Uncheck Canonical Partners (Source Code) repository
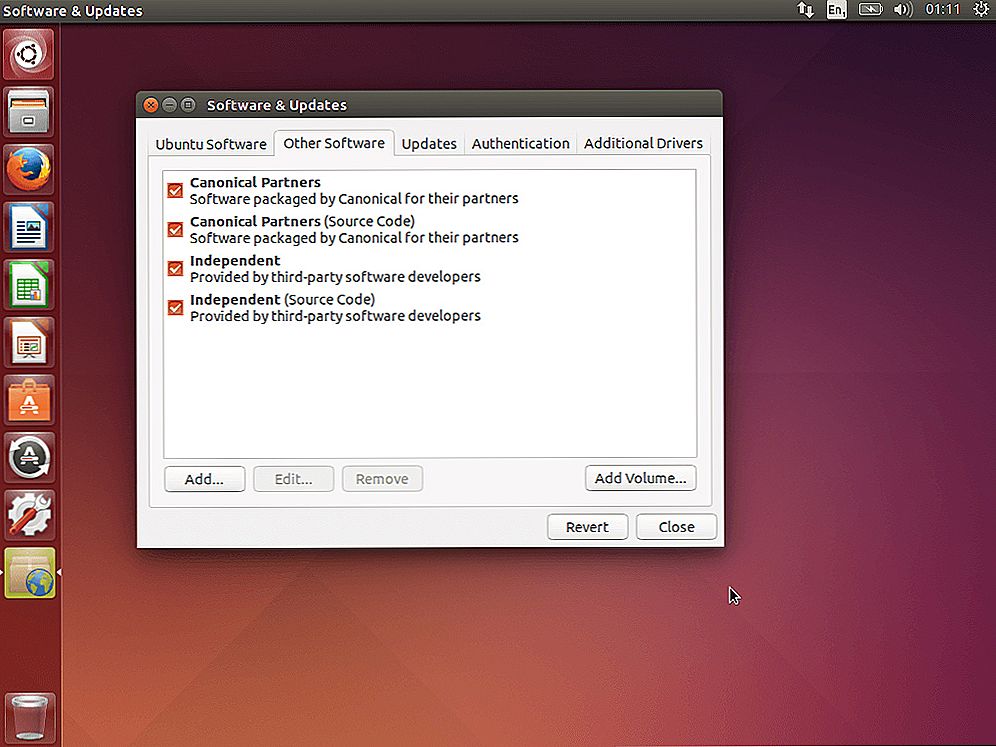 click(x=175, y=229)
